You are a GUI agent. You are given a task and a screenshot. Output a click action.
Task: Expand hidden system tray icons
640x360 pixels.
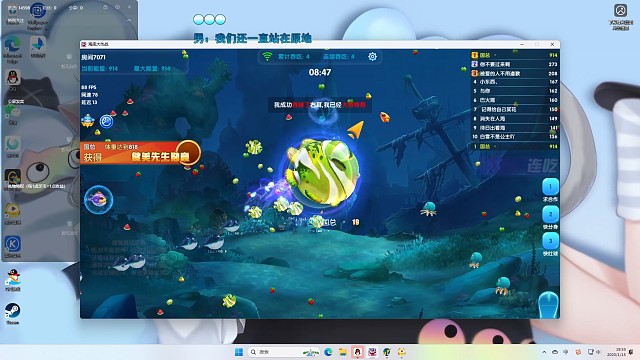[x=544, y=352]
